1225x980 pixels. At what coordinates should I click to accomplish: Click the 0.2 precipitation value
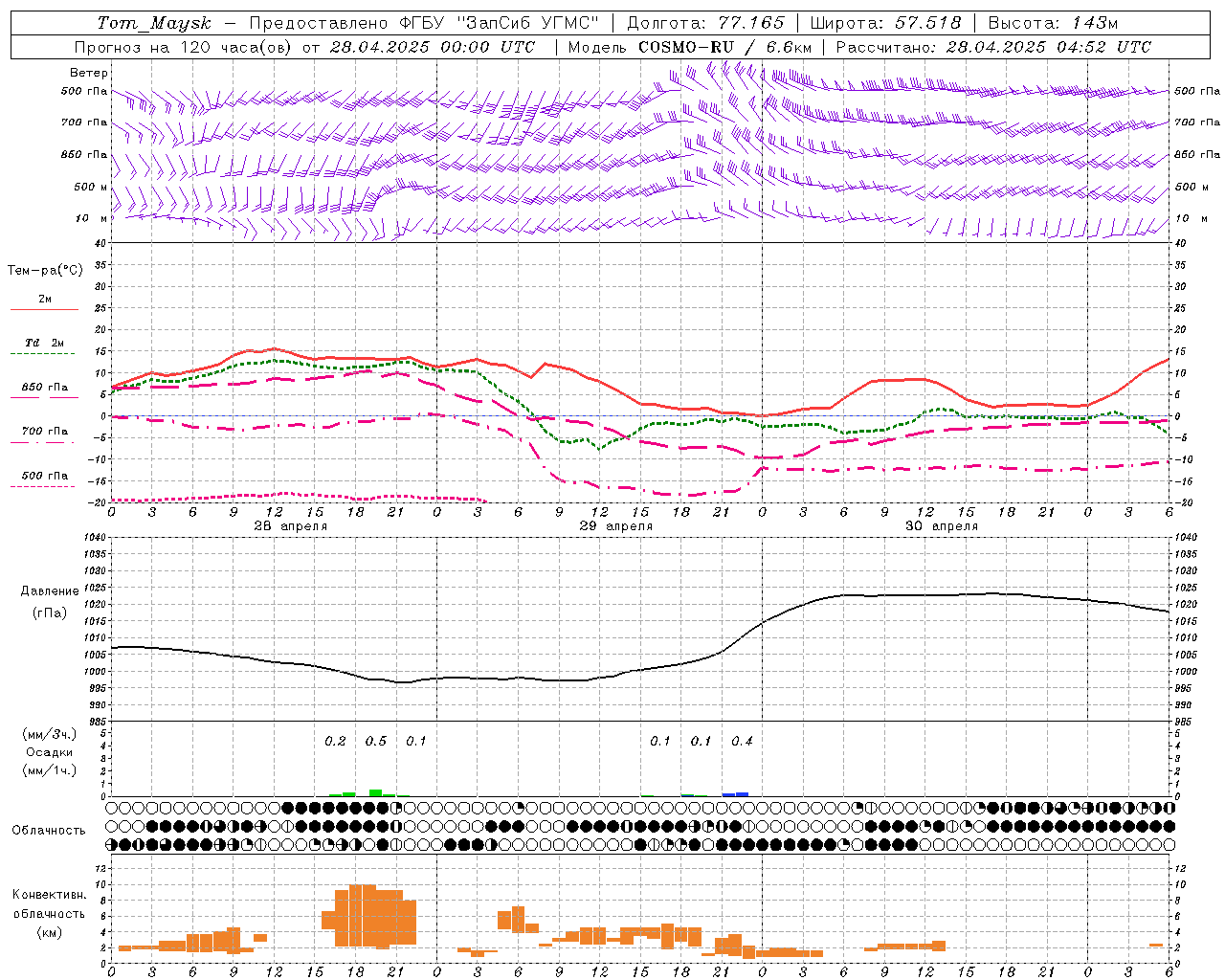tap(335, 742)
